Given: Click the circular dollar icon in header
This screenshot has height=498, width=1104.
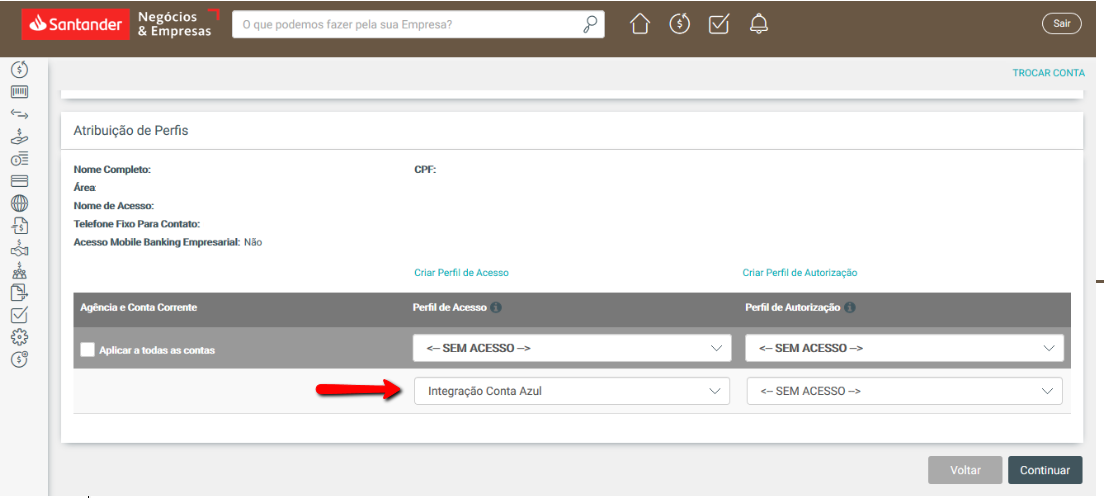Looking at the screenshot, I should click(x=680, y=25).
